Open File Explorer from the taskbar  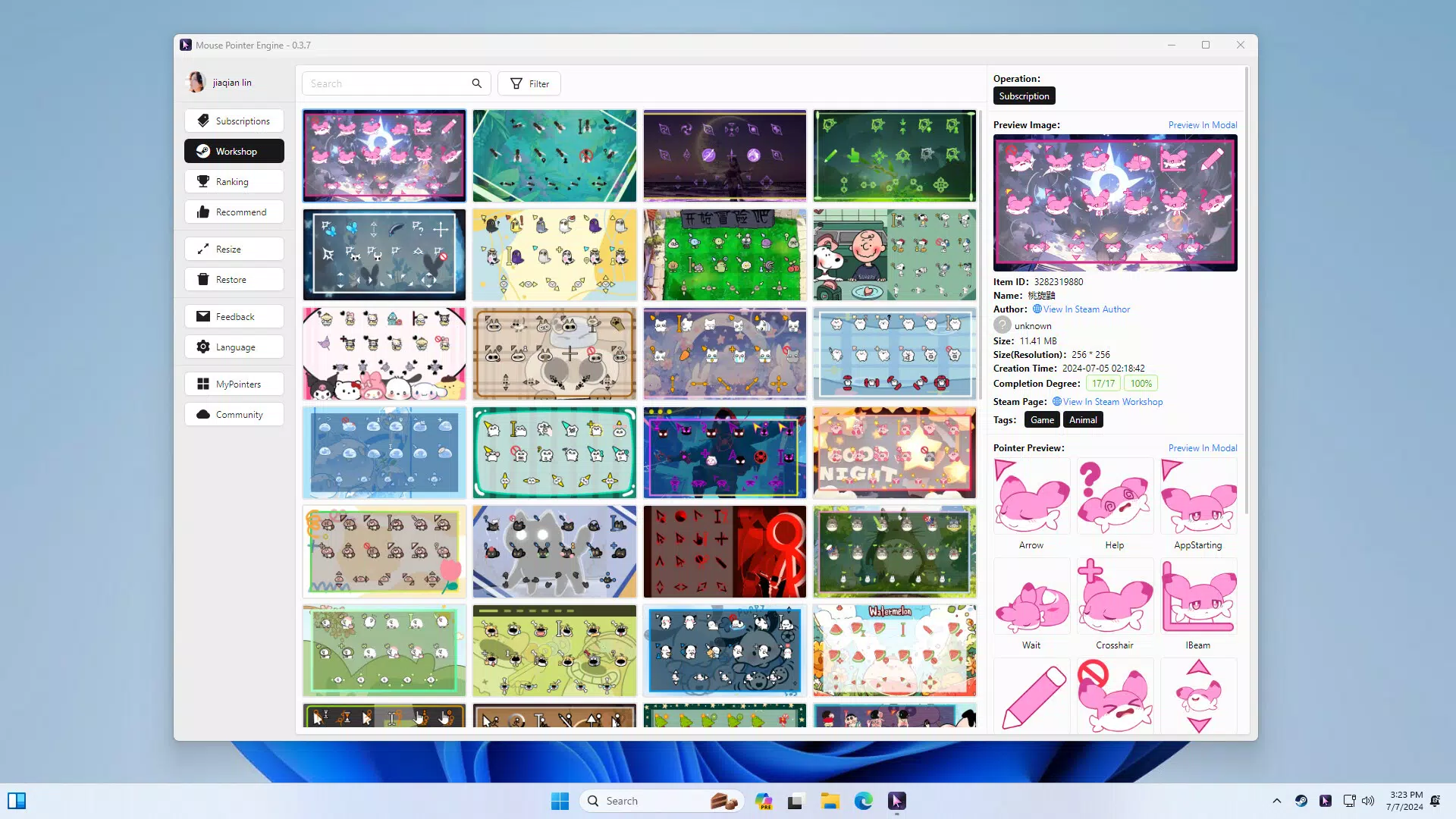point(830,801)
